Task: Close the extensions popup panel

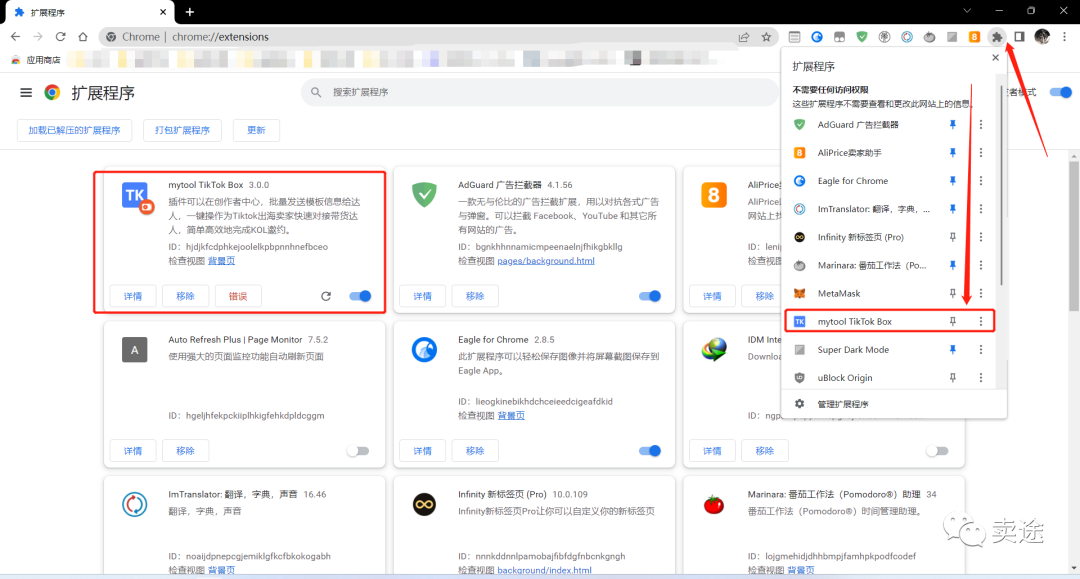Action: coord(995,58)
